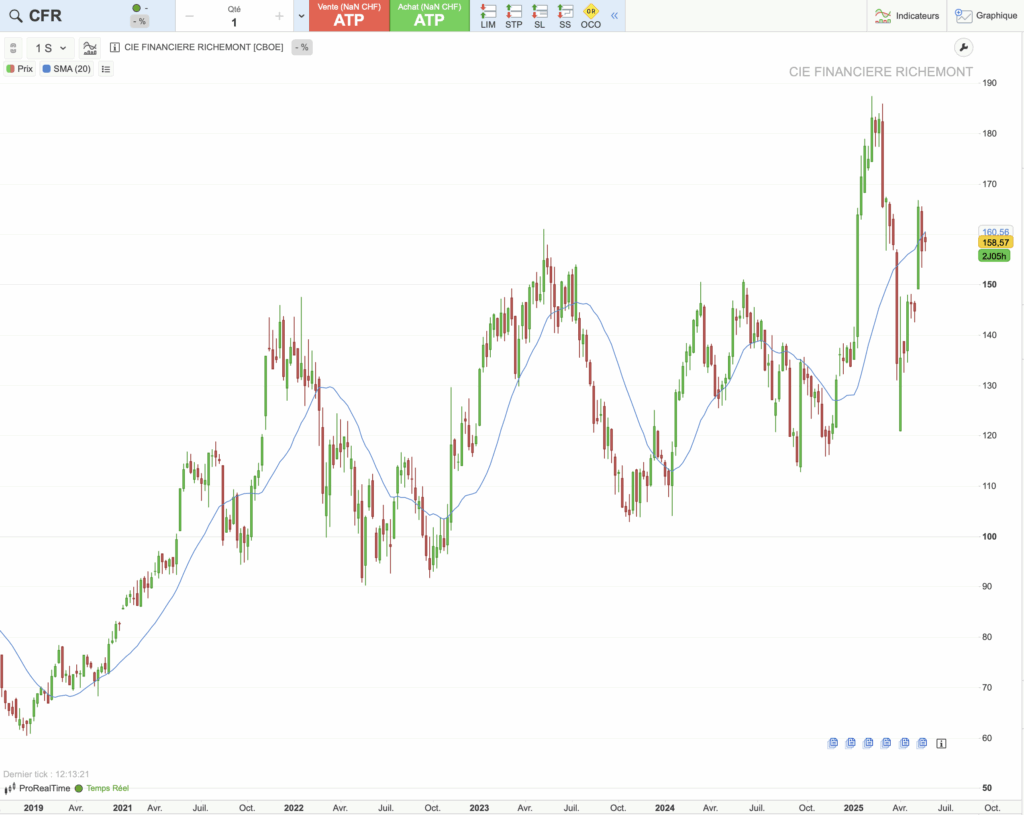Click the Temps Réel status indicator
Image resolution: width=1024 pixels, height=815 pixels.
(102, 788)
